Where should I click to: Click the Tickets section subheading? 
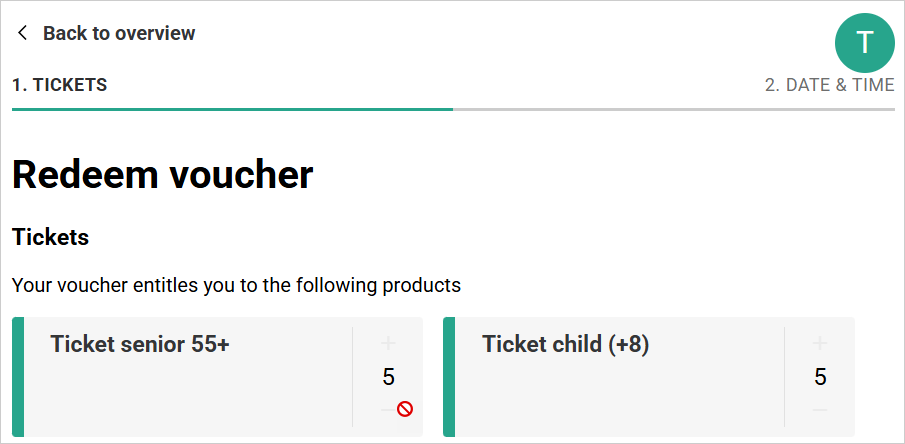(51, 237)
